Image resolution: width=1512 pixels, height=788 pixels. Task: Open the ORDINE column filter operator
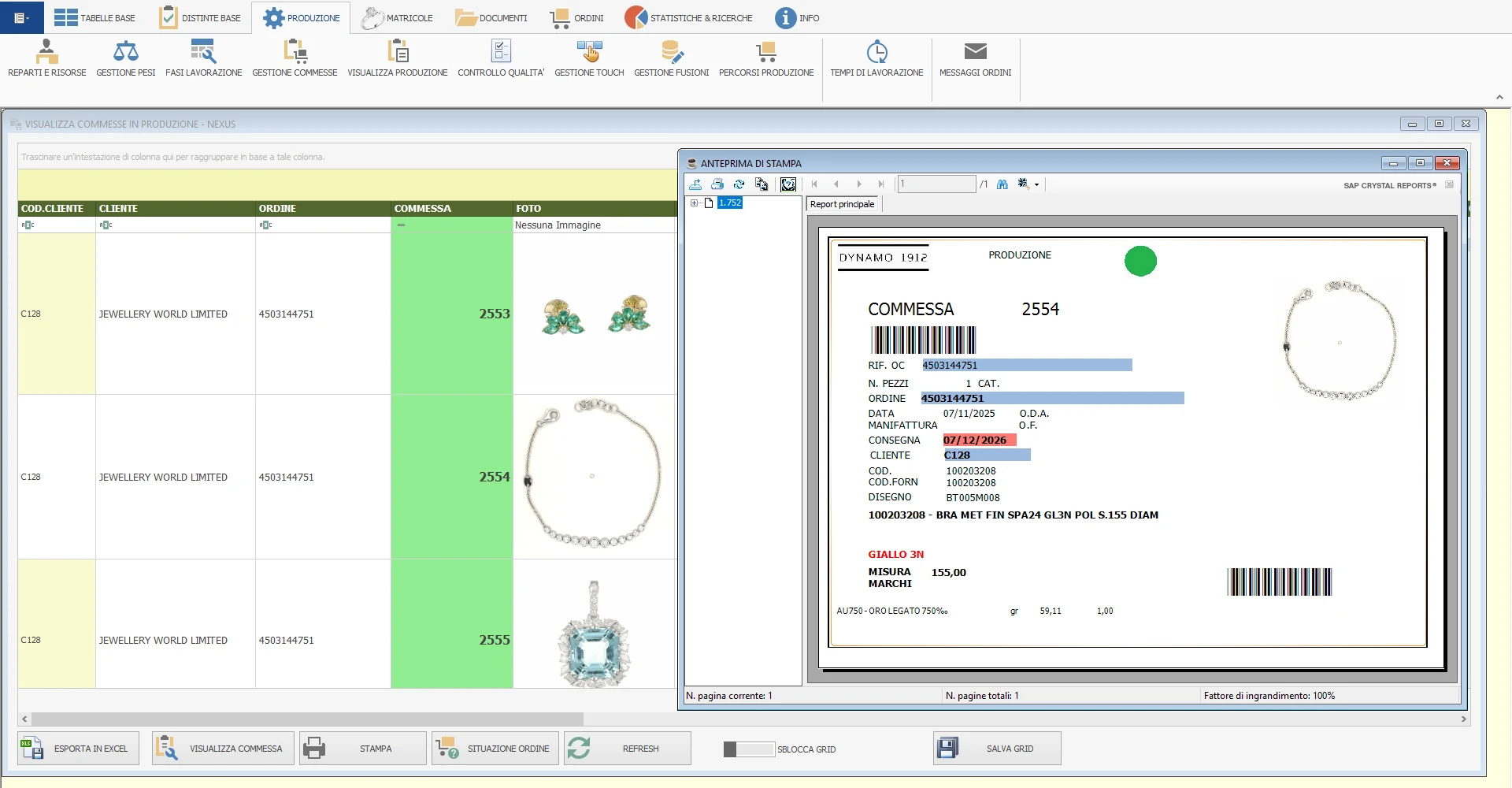(265, 225)
